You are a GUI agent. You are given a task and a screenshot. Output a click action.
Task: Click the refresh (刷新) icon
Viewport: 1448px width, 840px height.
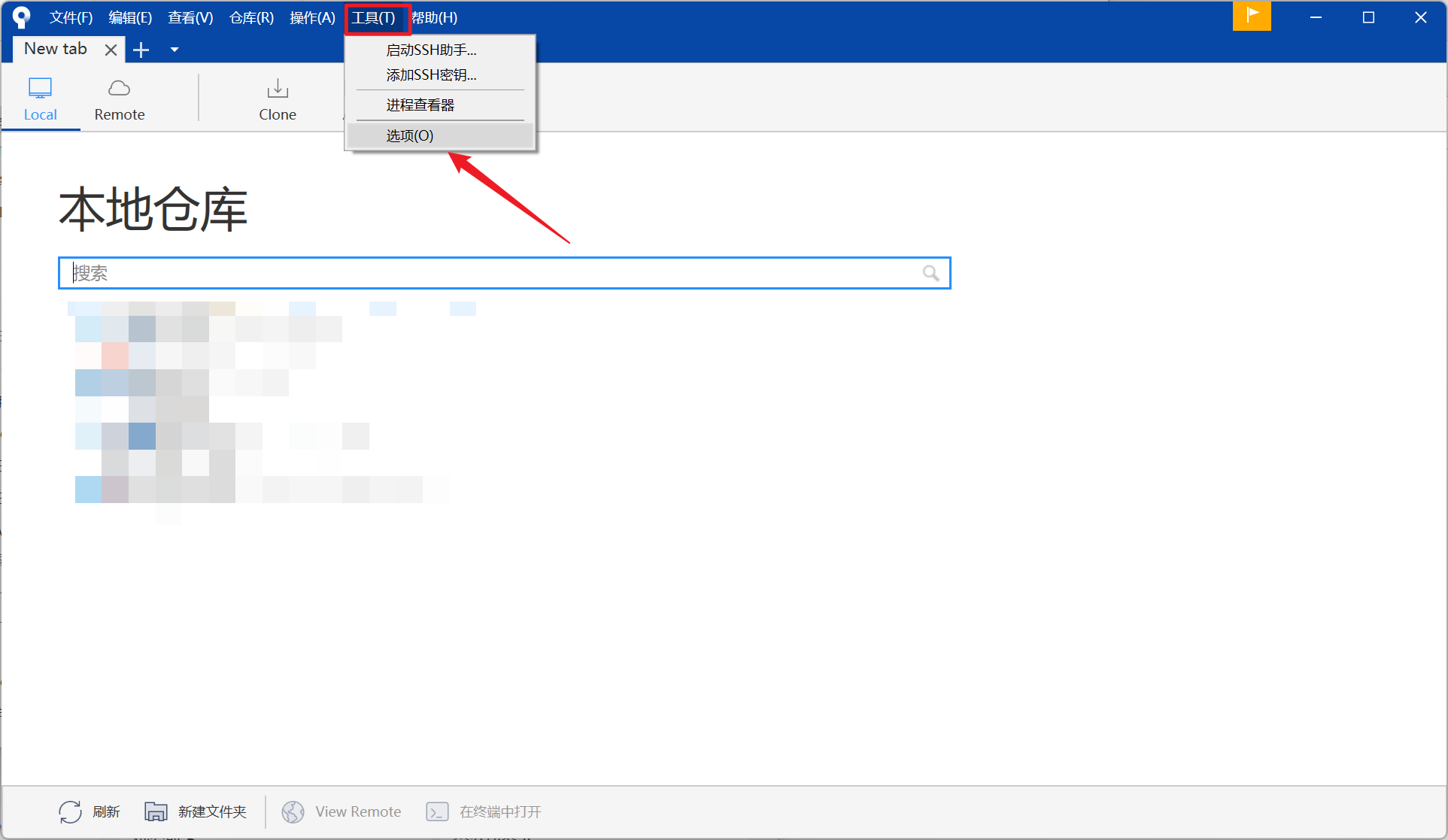click(70, 811)
